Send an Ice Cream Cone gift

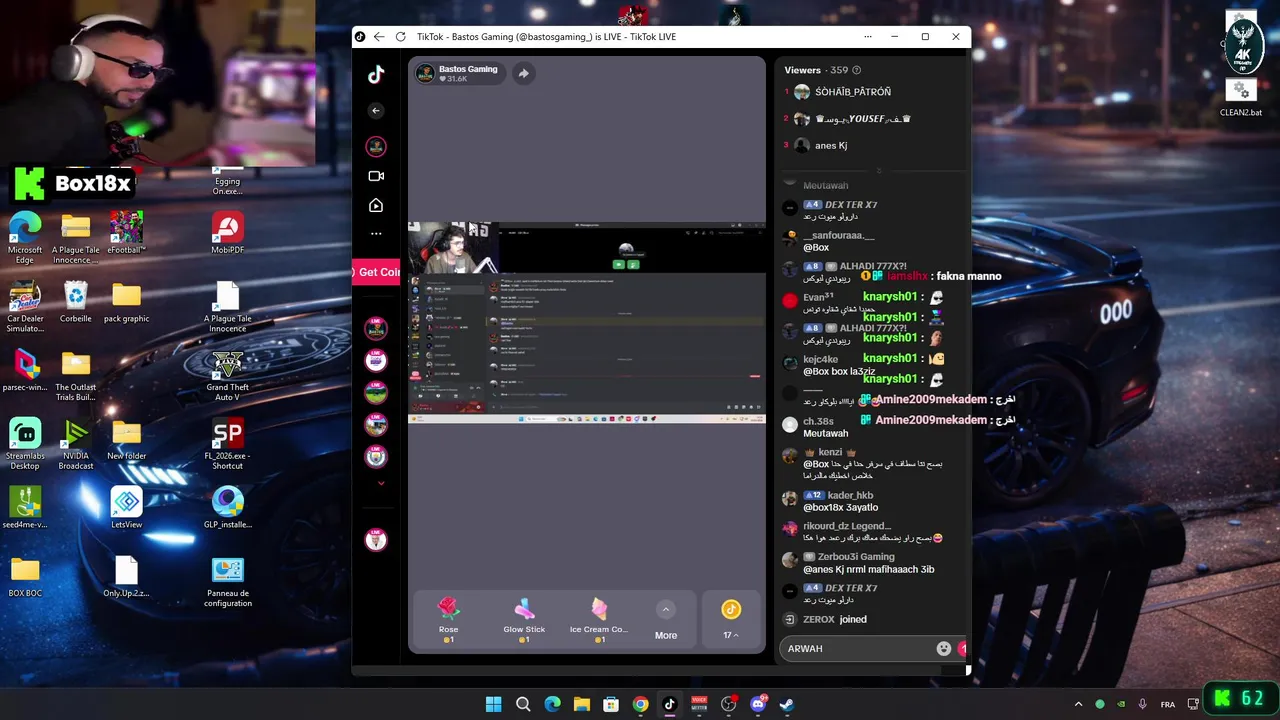coord(599,620)
